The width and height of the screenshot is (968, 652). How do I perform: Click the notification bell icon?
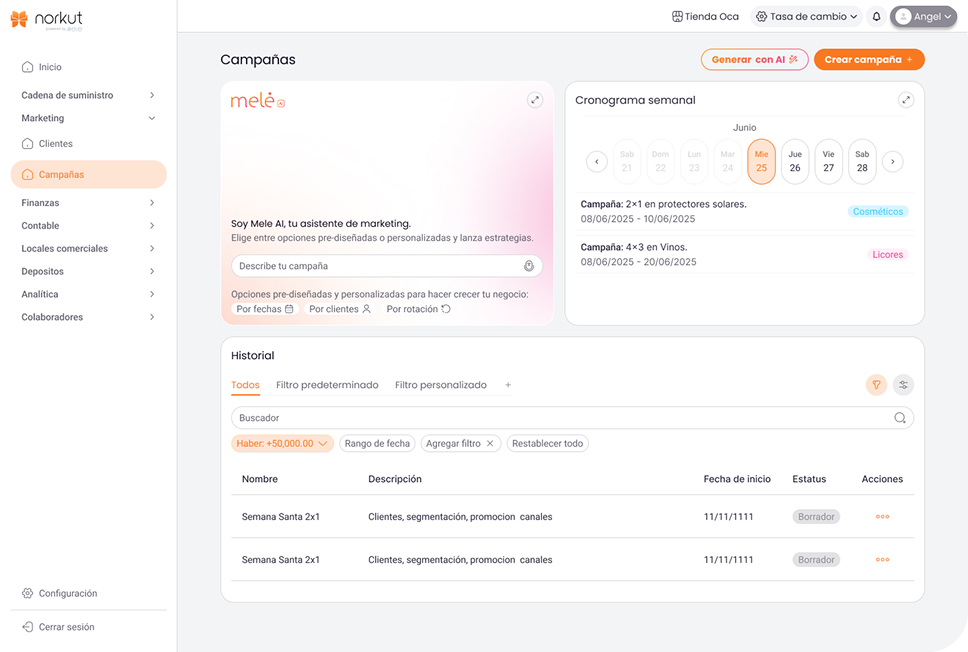[877, 17]
